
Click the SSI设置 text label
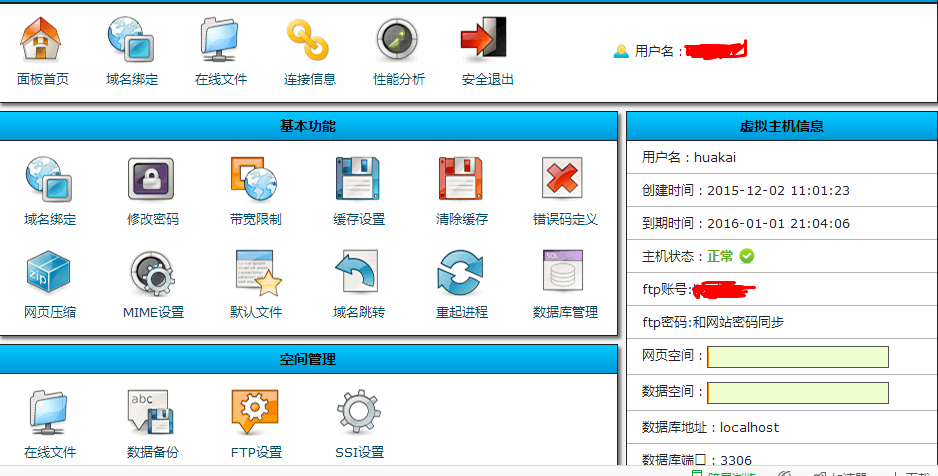360,453
